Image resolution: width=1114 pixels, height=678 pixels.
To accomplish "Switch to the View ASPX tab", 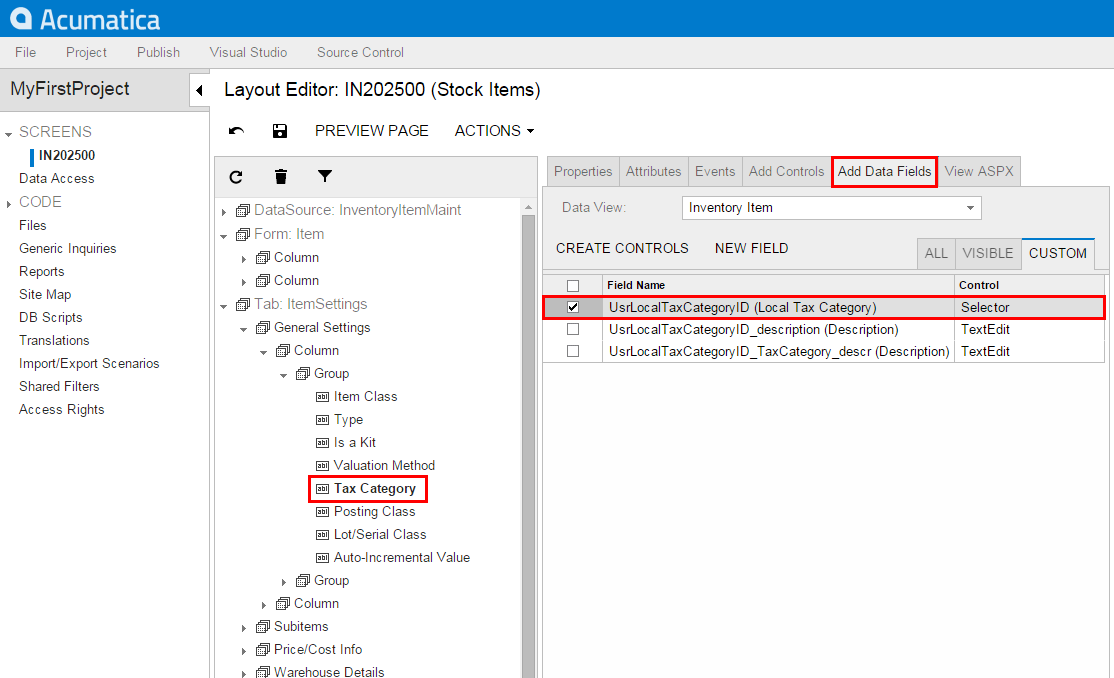I will pyautogui.click(x=978, y=171).
